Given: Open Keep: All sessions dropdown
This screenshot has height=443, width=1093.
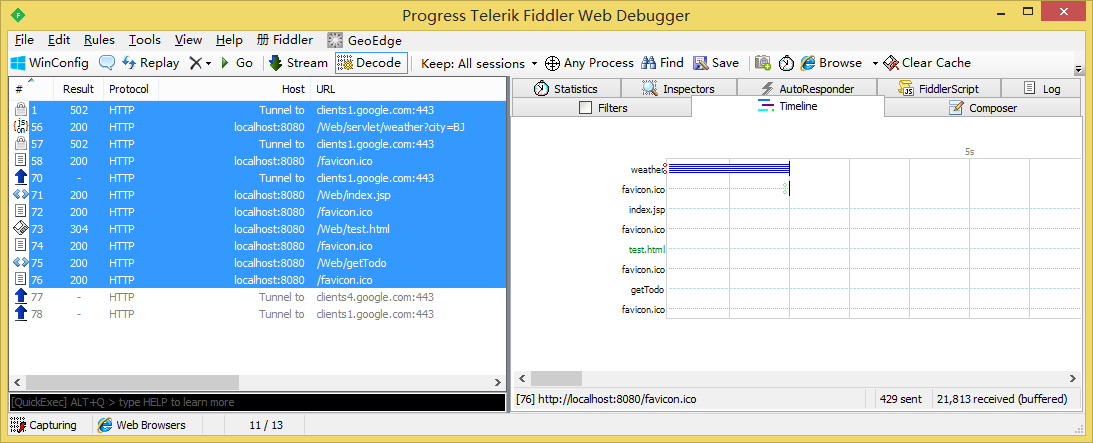Looking at the screenshot, I should point(480,63).
